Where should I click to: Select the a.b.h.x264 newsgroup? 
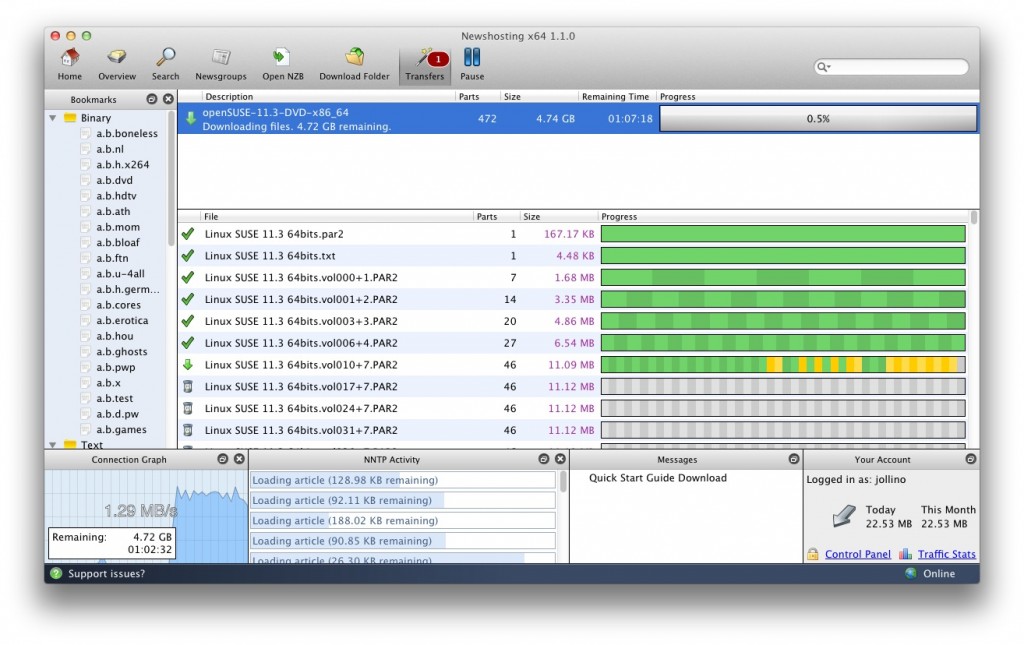click(x=123, y=165)
